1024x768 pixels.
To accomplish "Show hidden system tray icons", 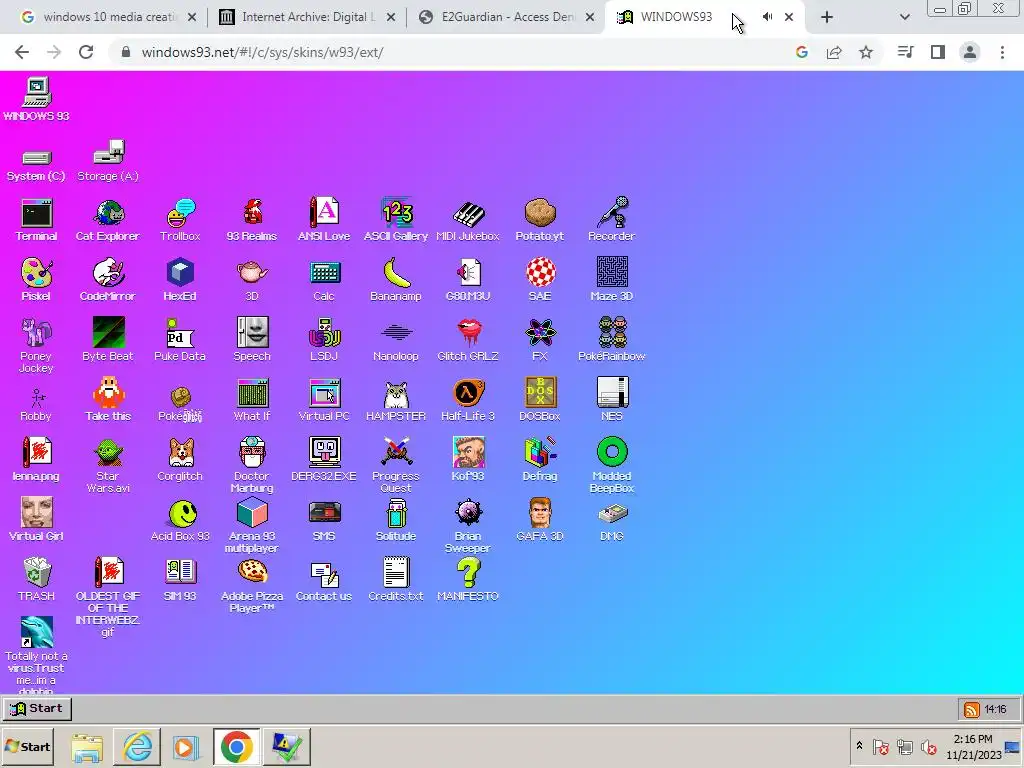I will [859, 745].
